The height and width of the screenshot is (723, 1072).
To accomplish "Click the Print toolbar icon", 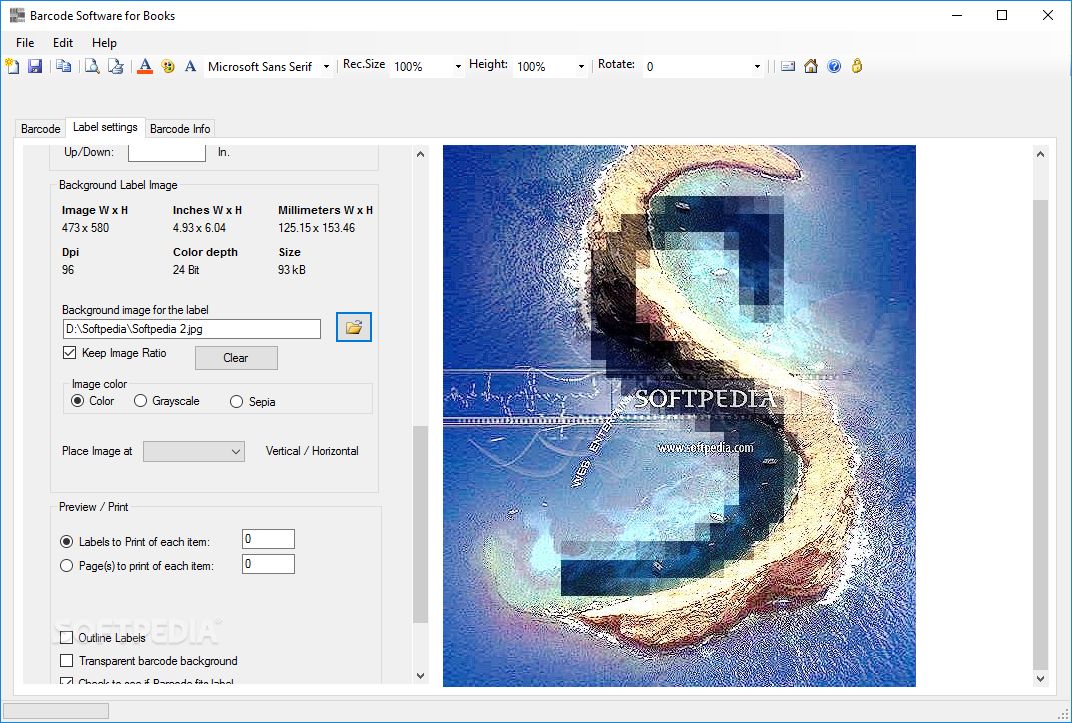I will pyautogui.click(x=116, y=66).
